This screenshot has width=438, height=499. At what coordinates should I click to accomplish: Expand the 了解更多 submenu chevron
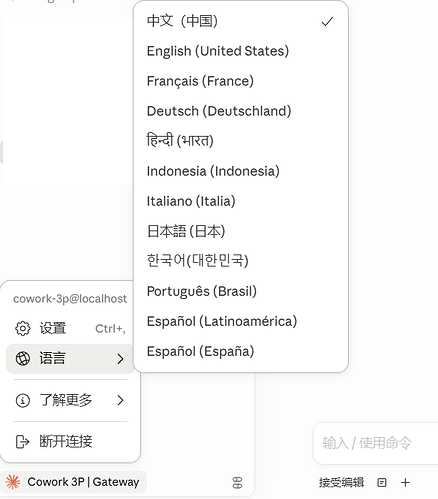(x=120, y=400)
